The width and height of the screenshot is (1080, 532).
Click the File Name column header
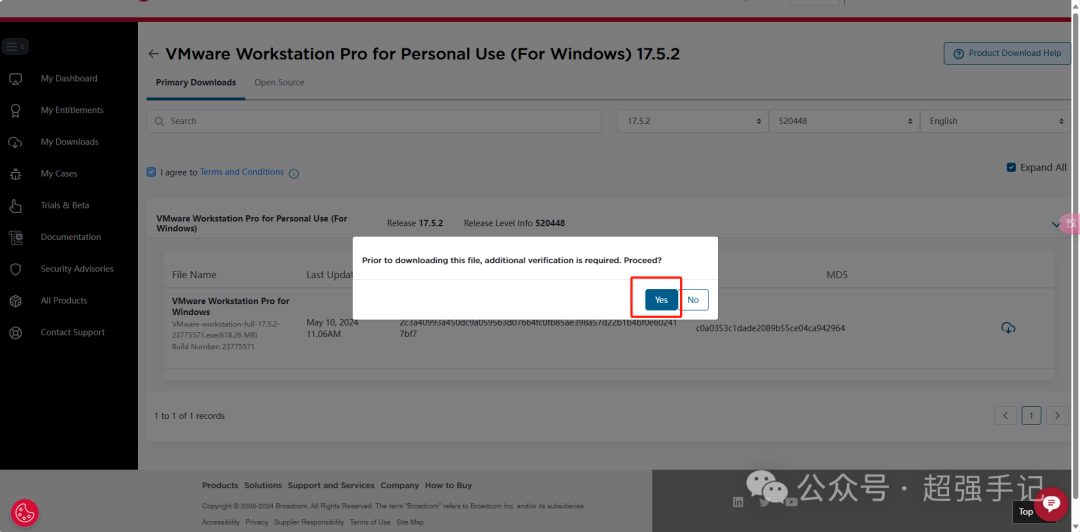[x=194, y=275]
